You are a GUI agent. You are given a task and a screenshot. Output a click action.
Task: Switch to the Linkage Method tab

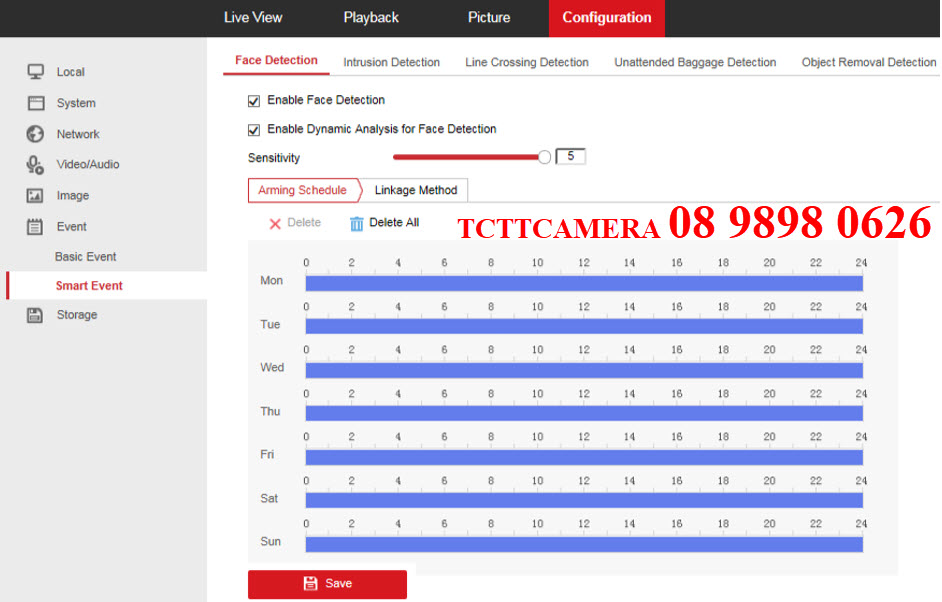point(415,190)
